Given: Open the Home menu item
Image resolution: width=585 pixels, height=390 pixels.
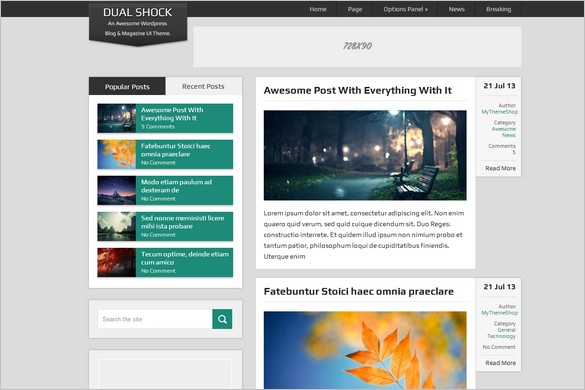Looking at the screenshot, I should pyautogui.click(x=318, y=9).
